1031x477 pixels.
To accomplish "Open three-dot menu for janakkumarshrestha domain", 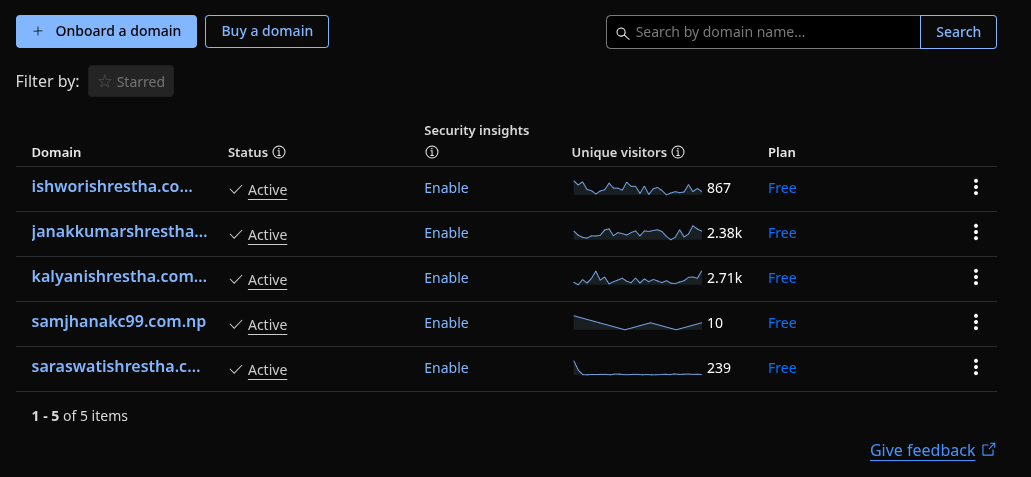I will pos(975,232).
